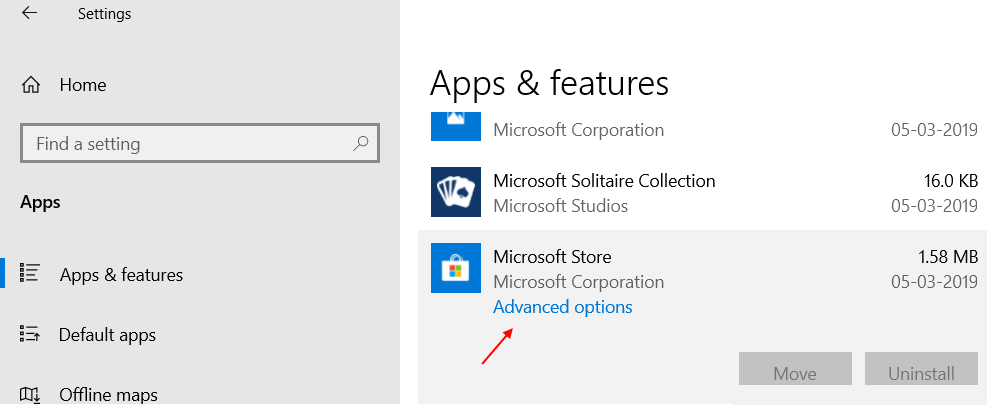This screenshot has height=407, width=987.
Task: Click the Solitaire Collection 05-03-2019 install date
Action: point(935,206)
